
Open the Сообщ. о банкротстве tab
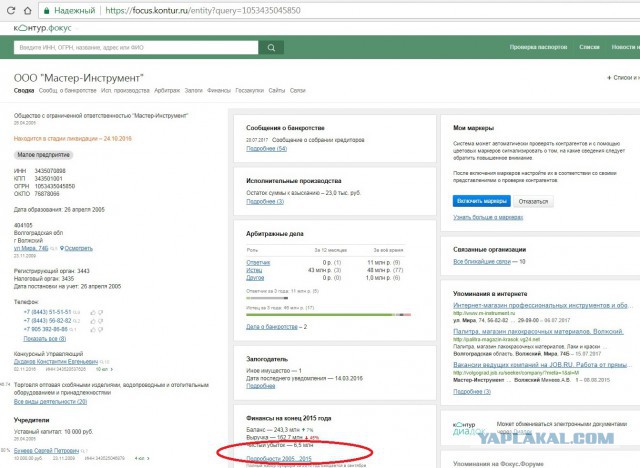coord(68,91)
